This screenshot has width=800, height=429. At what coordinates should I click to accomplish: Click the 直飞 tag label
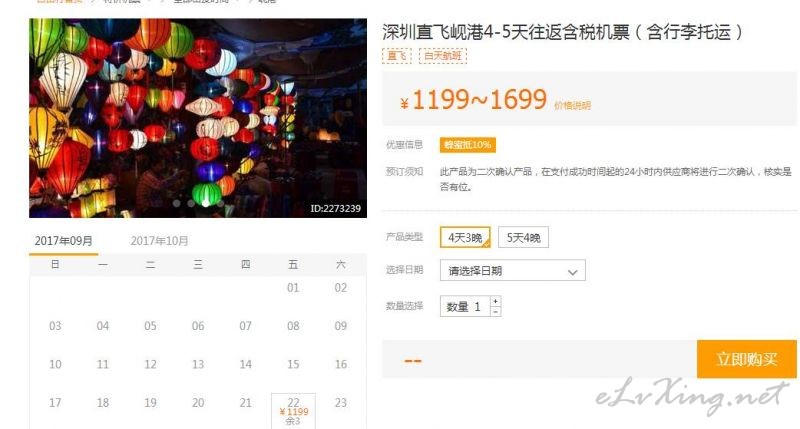point(396,56)
